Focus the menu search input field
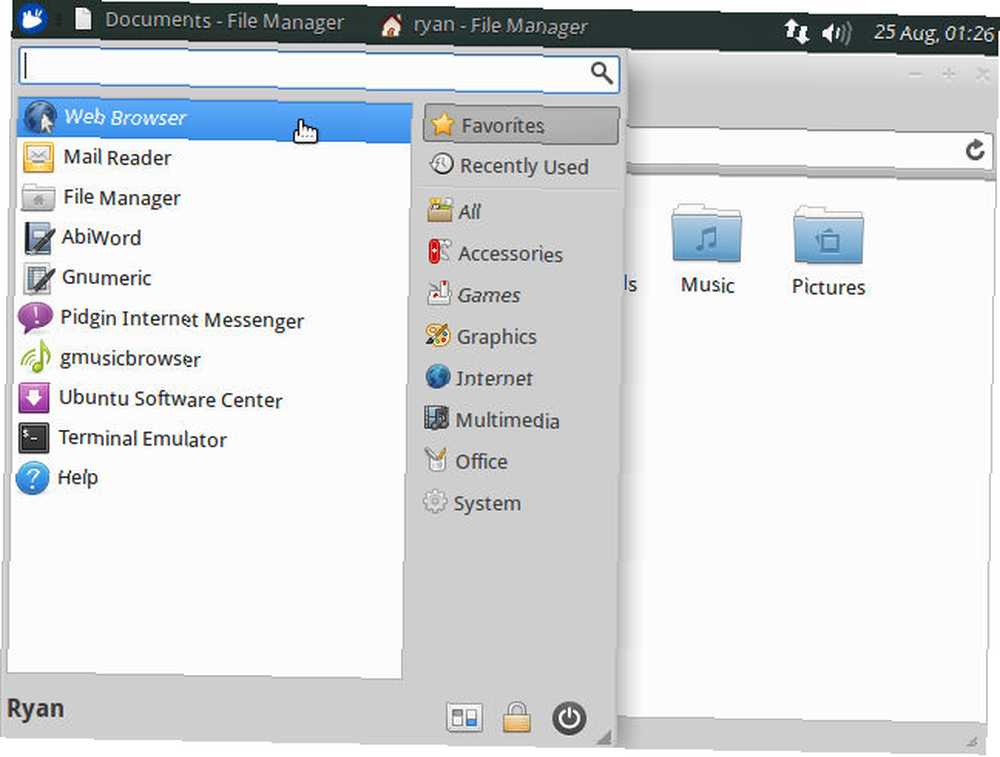 click(319, 70)
